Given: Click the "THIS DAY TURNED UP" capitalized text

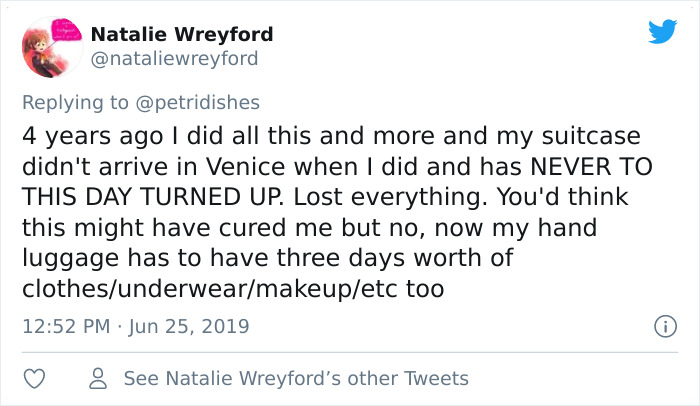Looking at the screenshot, I should pyautogui.click(x=164, y=197).
